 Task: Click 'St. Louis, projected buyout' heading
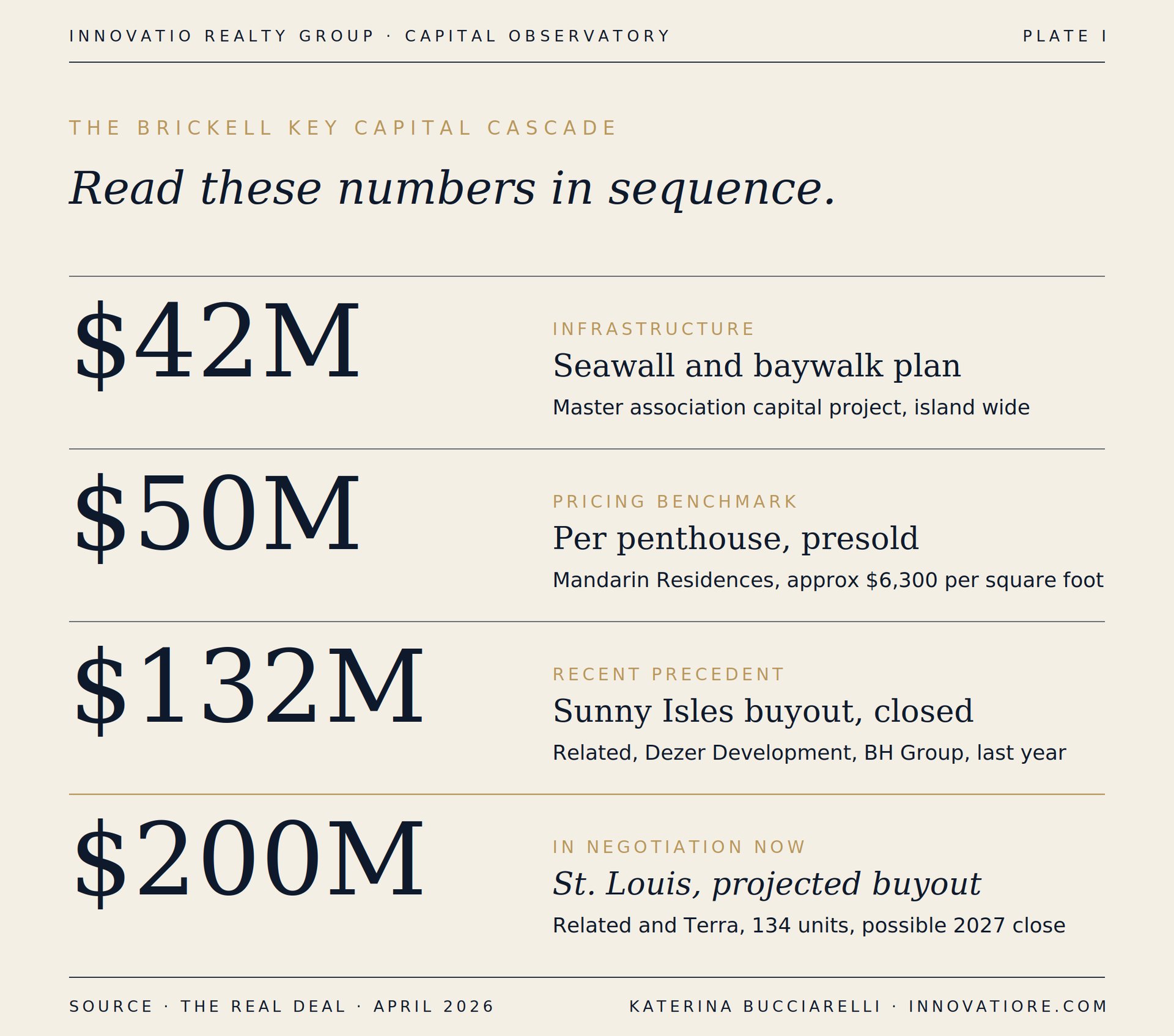click(x=767, y=884)
